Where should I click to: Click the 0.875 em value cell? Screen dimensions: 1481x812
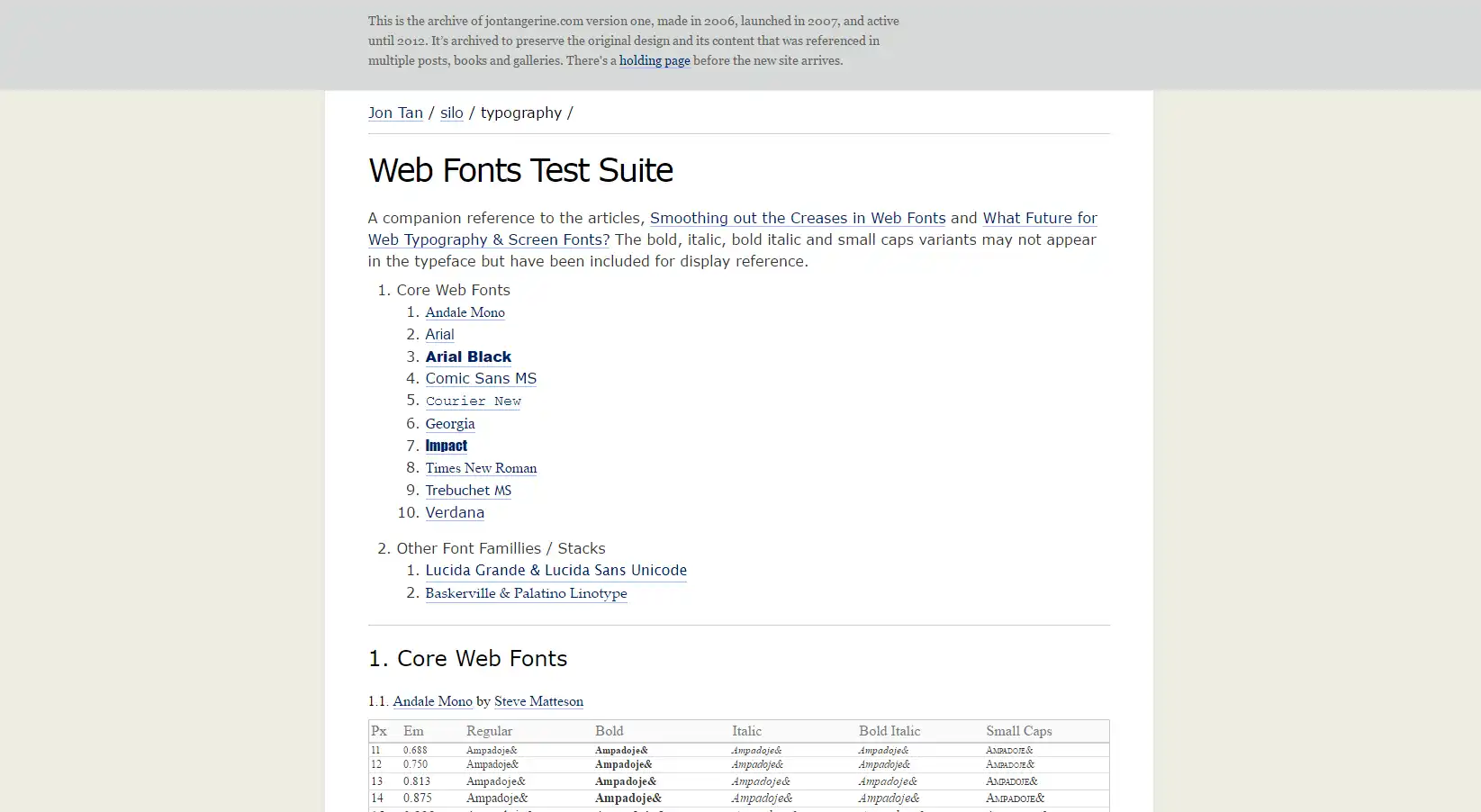[x=416, y=798]
